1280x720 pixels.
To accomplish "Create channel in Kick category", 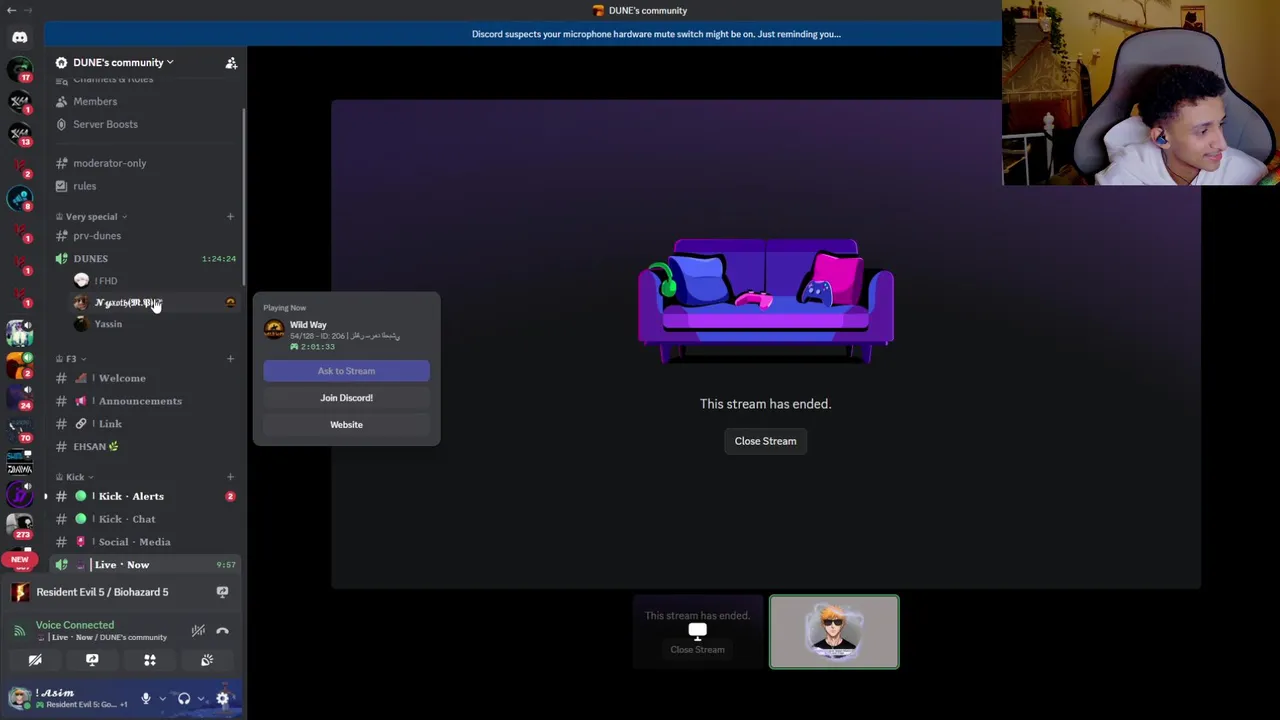I will tap(230, 477).
